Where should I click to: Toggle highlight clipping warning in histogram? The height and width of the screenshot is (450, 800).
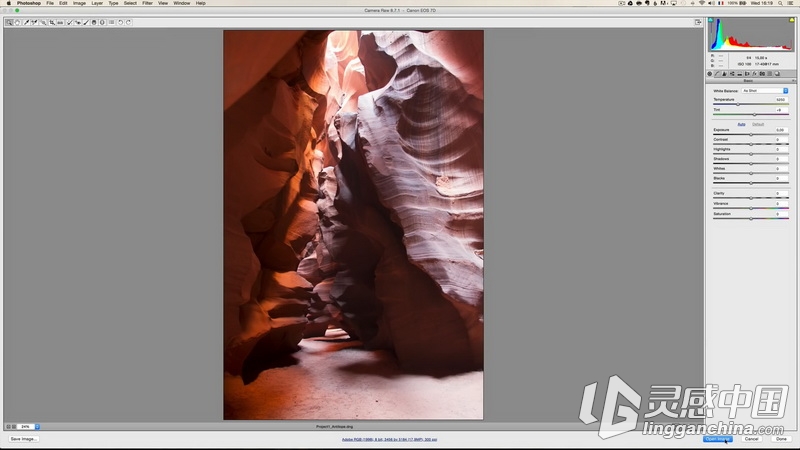(x=792, y=20)
